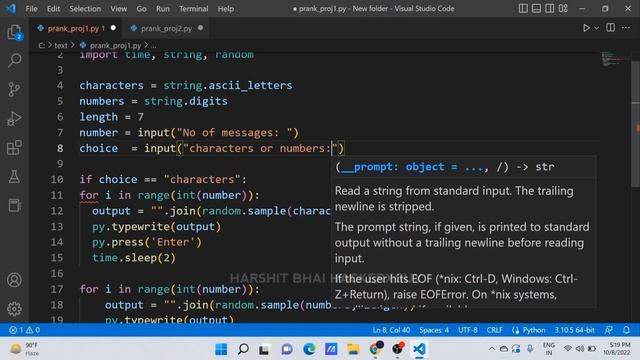
Task: Open Chat app on taskbar
Action: [287, 349]
